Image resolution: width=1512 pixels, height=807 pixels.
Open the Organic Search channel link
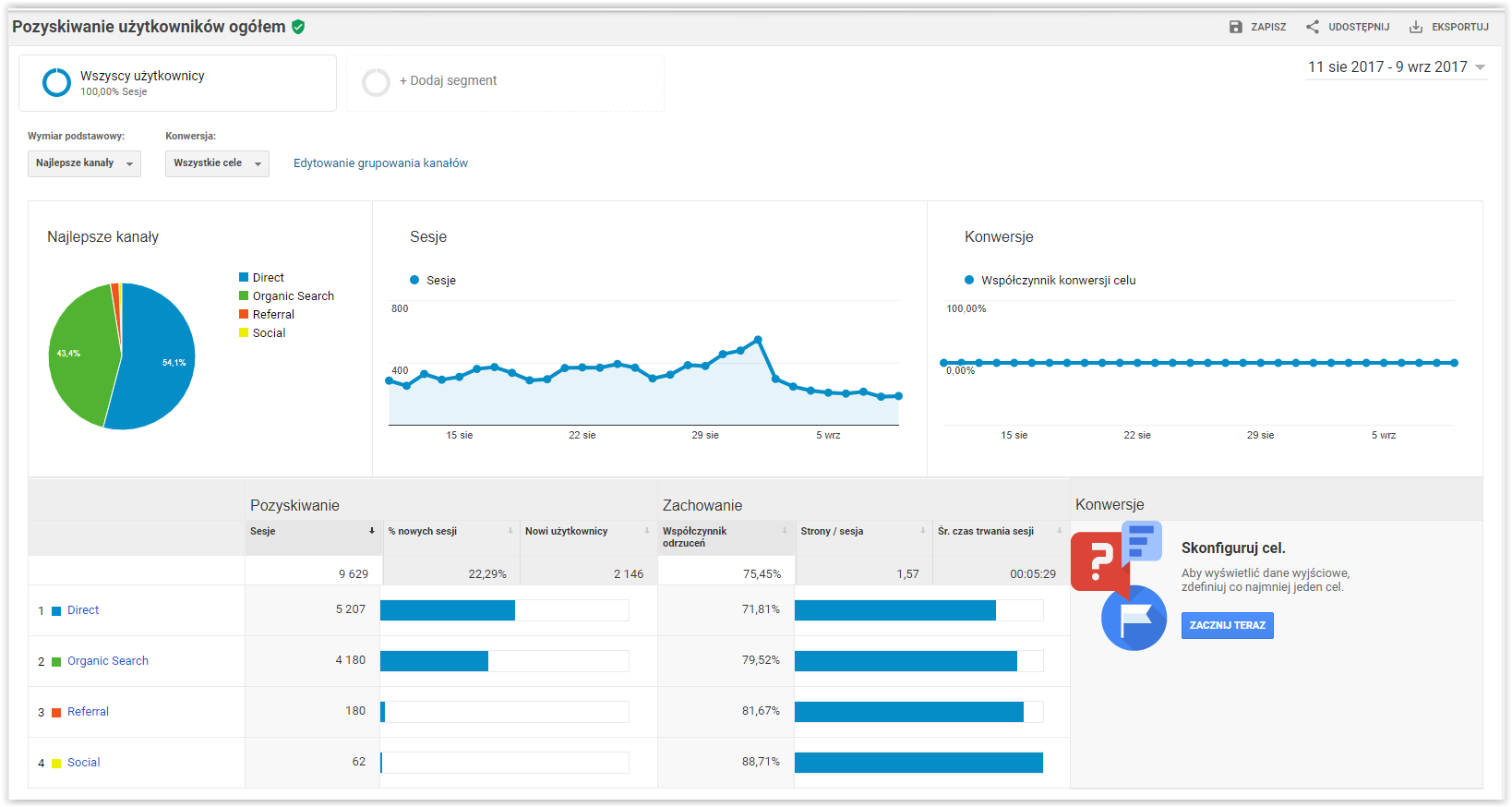tap(107, 661)
